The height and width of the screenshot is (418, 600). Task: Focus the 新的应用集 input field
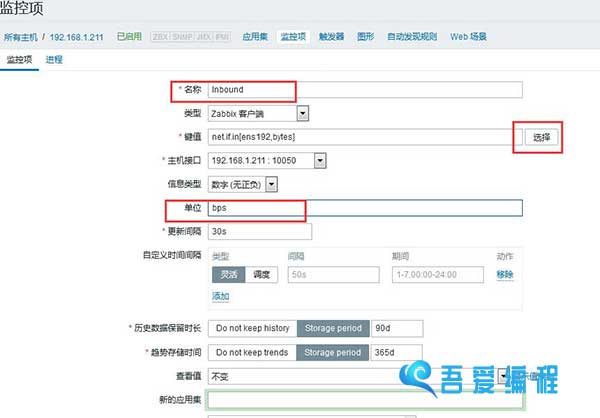pyautogui.click(x=365, y=400)
